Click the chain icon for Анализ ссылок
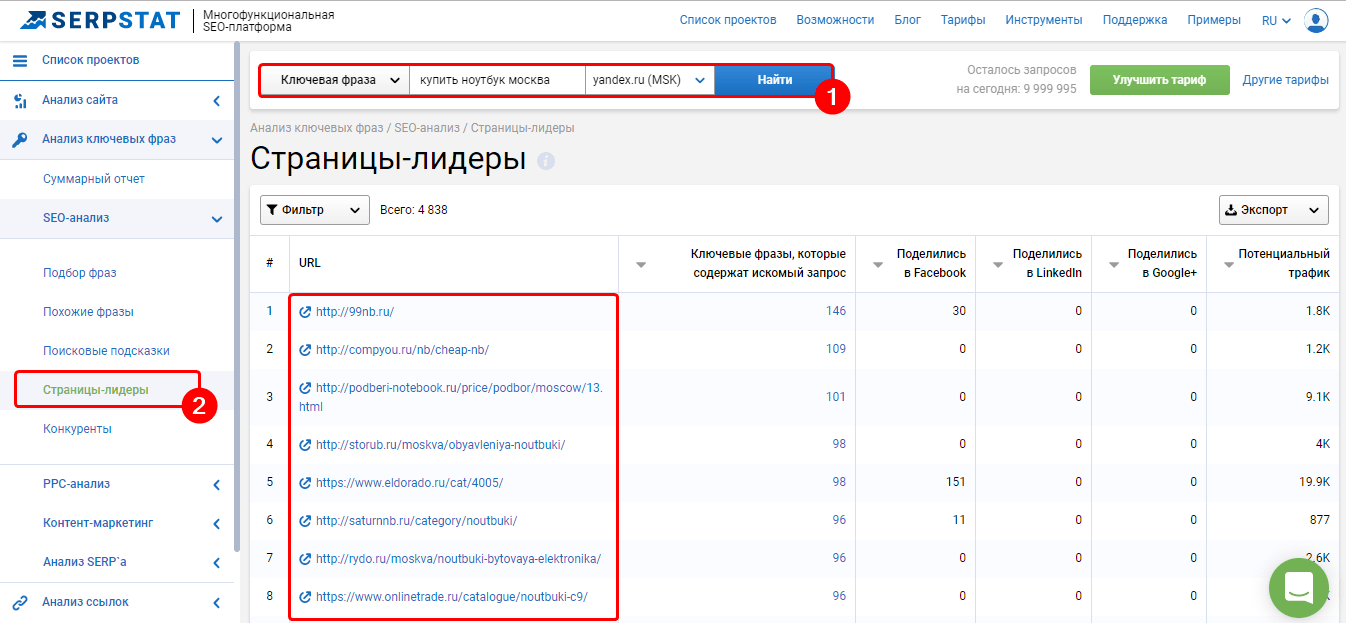The width and height of the screenshot is (1346, 623). (x=20, y=602)
